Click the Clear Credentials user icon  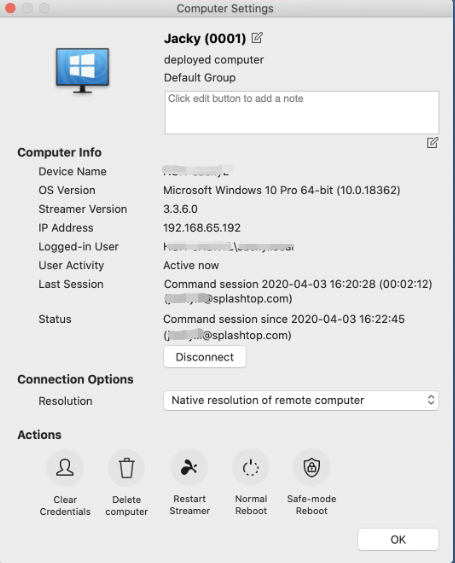click(65, 467)
